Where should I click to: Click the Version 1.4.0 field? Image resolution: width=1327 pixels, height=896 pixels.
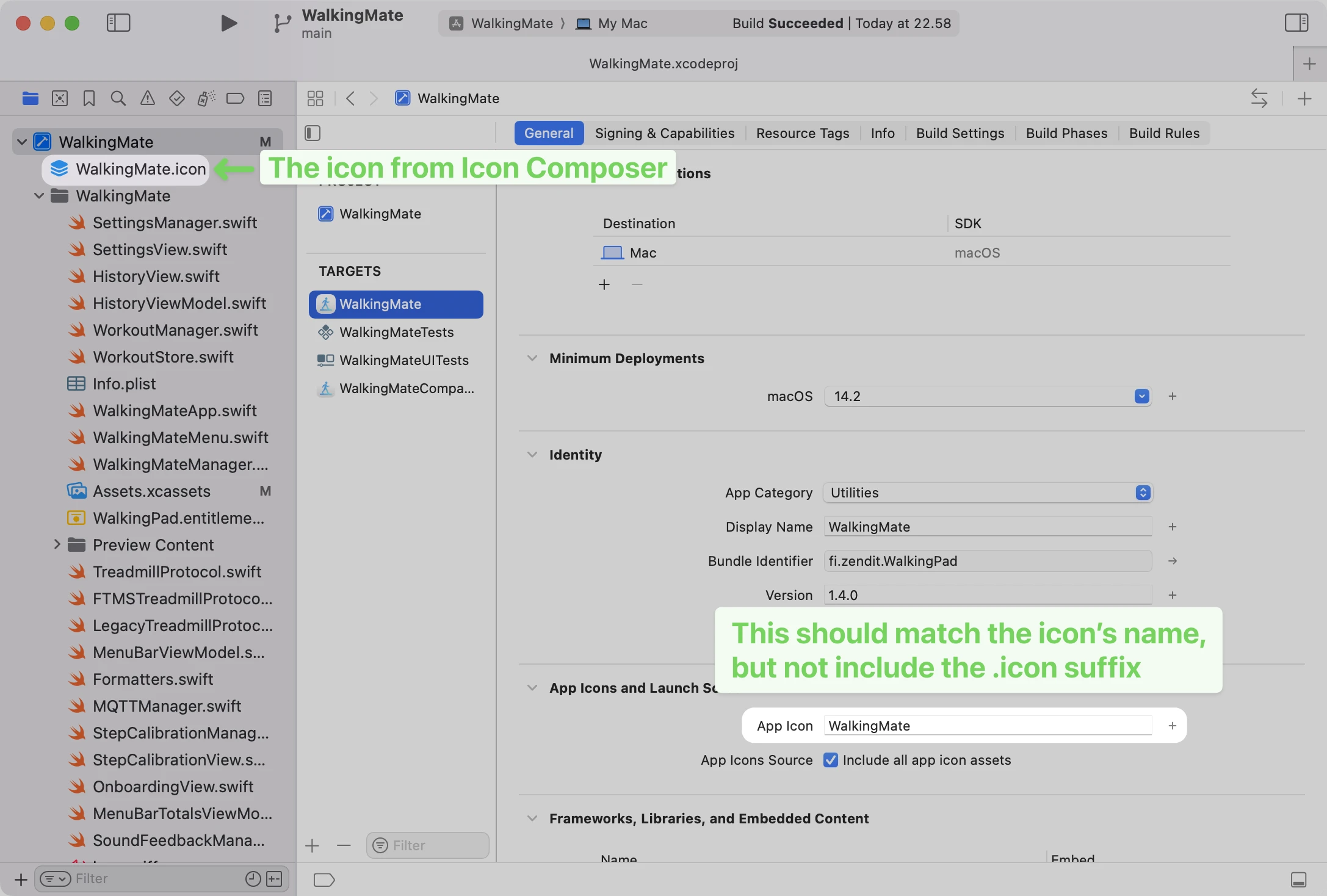(988, 595)
